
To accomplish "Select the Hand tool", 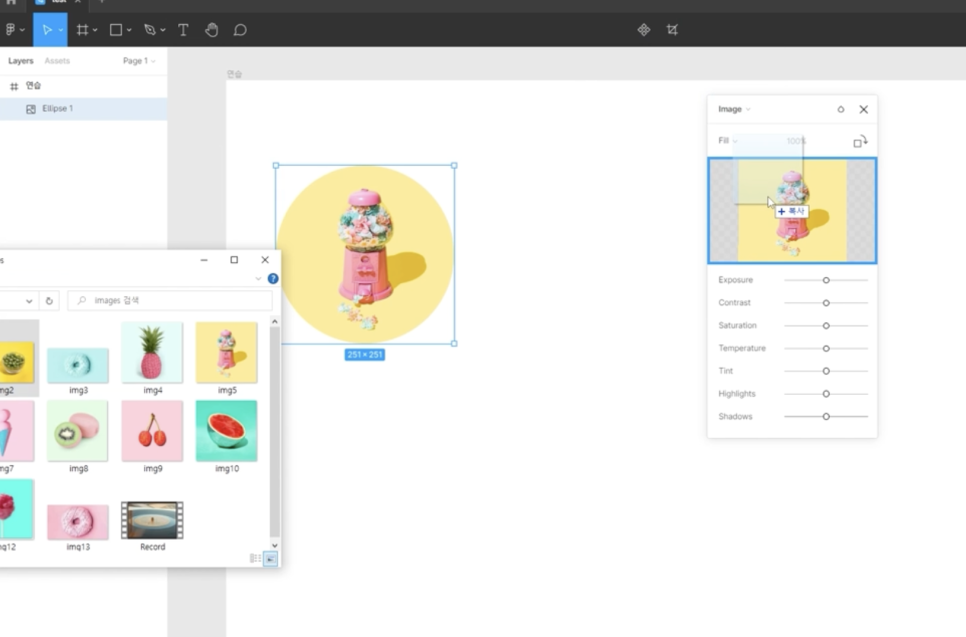I will pos(211,30).
